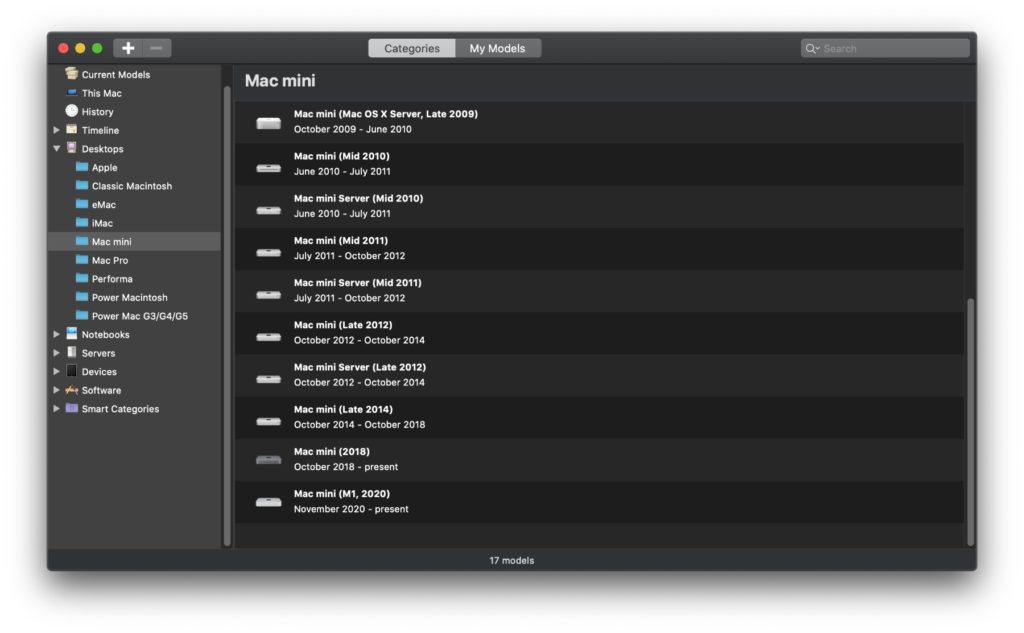The image size is (1024, 633).
Task: Select the eMac folder icon
Action: (82, 204)
